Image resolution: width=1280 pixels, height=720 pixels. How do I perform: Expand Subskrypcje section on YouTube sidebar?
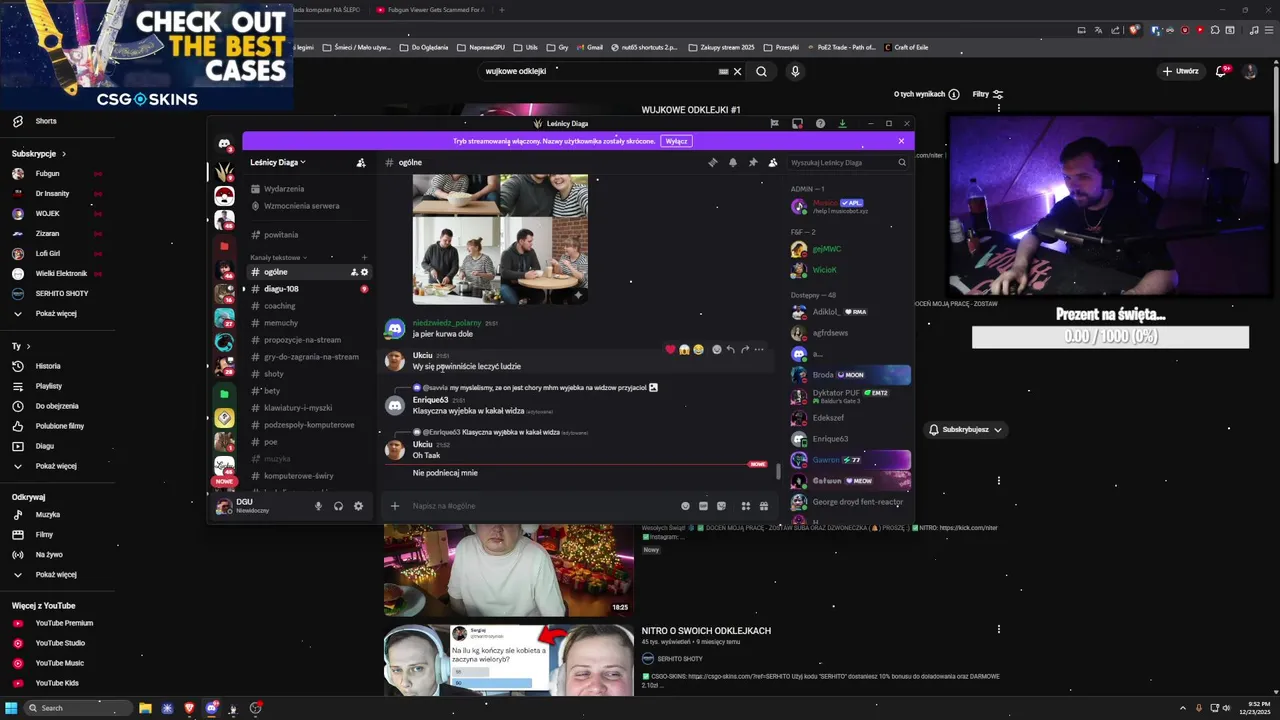pyautogui.click(x=39, y=154)
